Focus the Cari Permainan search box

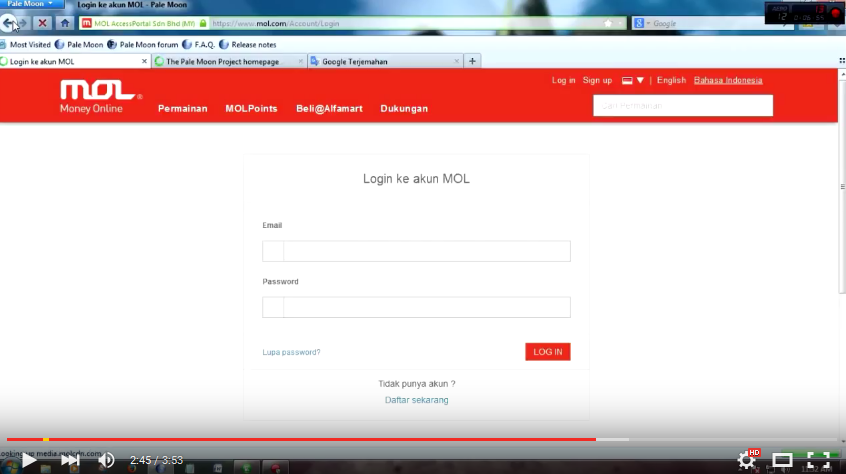(x=683, y=106)
